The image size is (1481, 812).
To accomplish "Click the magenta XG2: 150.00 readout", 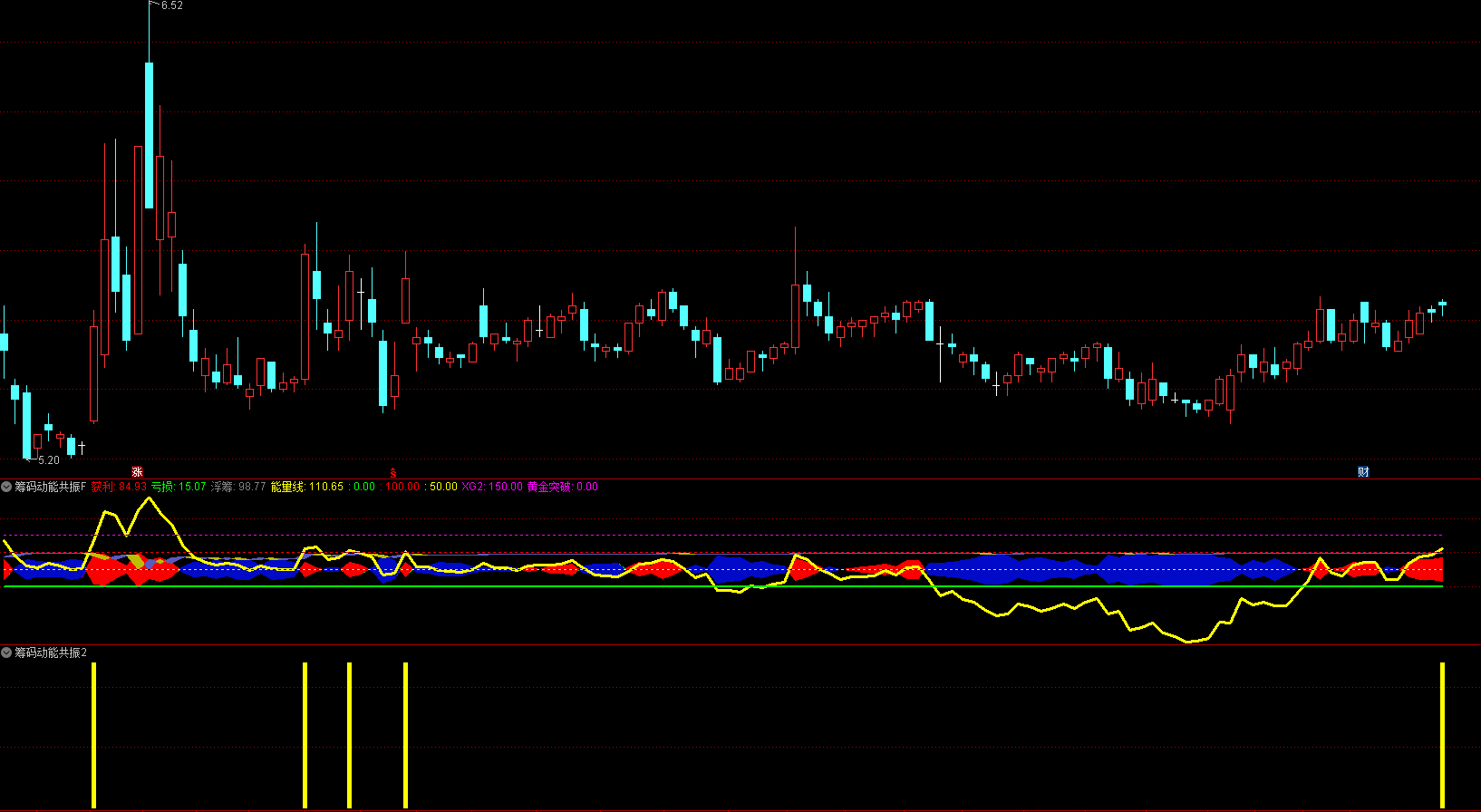I will 492,487.
